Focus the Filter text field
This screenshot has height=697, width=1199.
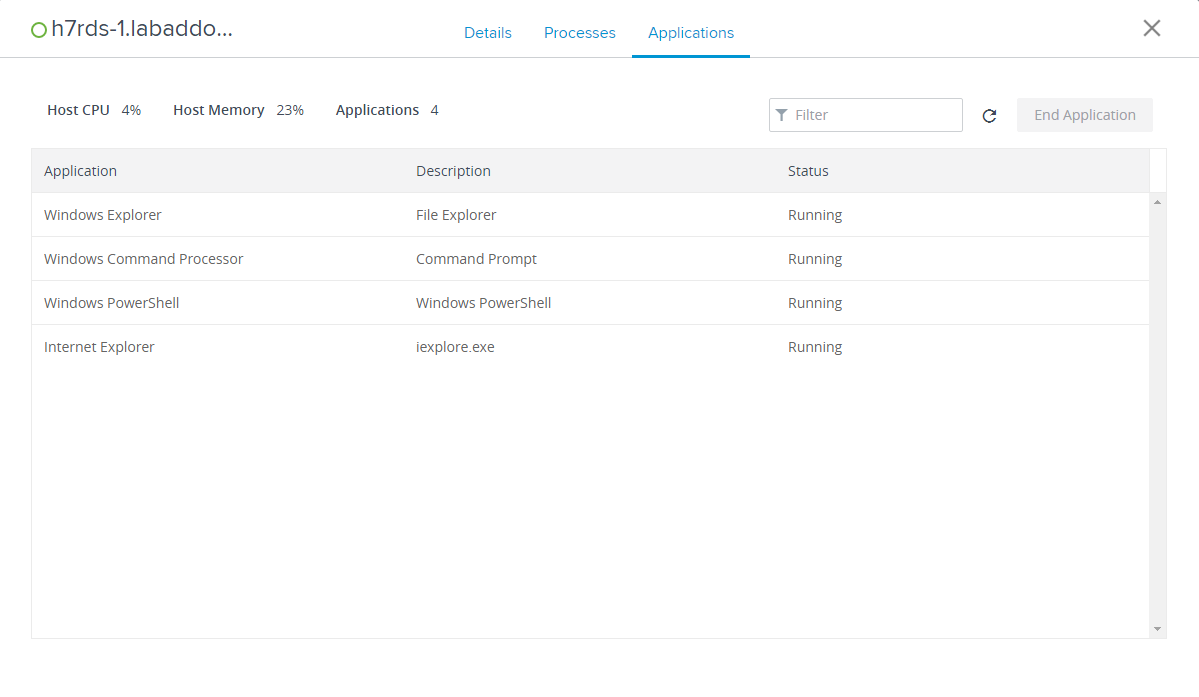coord(875,115)
